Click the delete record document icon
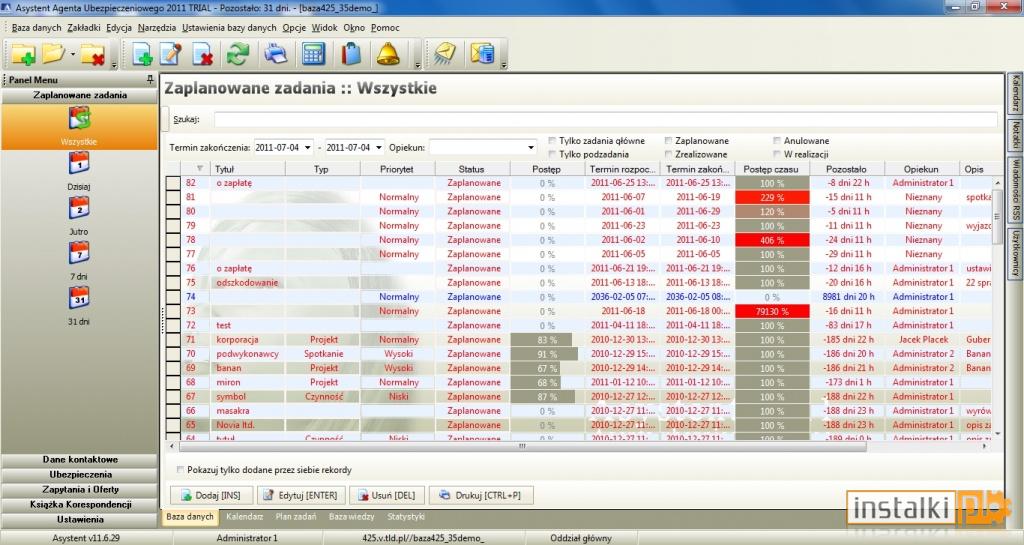Image resolution: width=1024 pixels, height=545 pixels. (202, 55)
